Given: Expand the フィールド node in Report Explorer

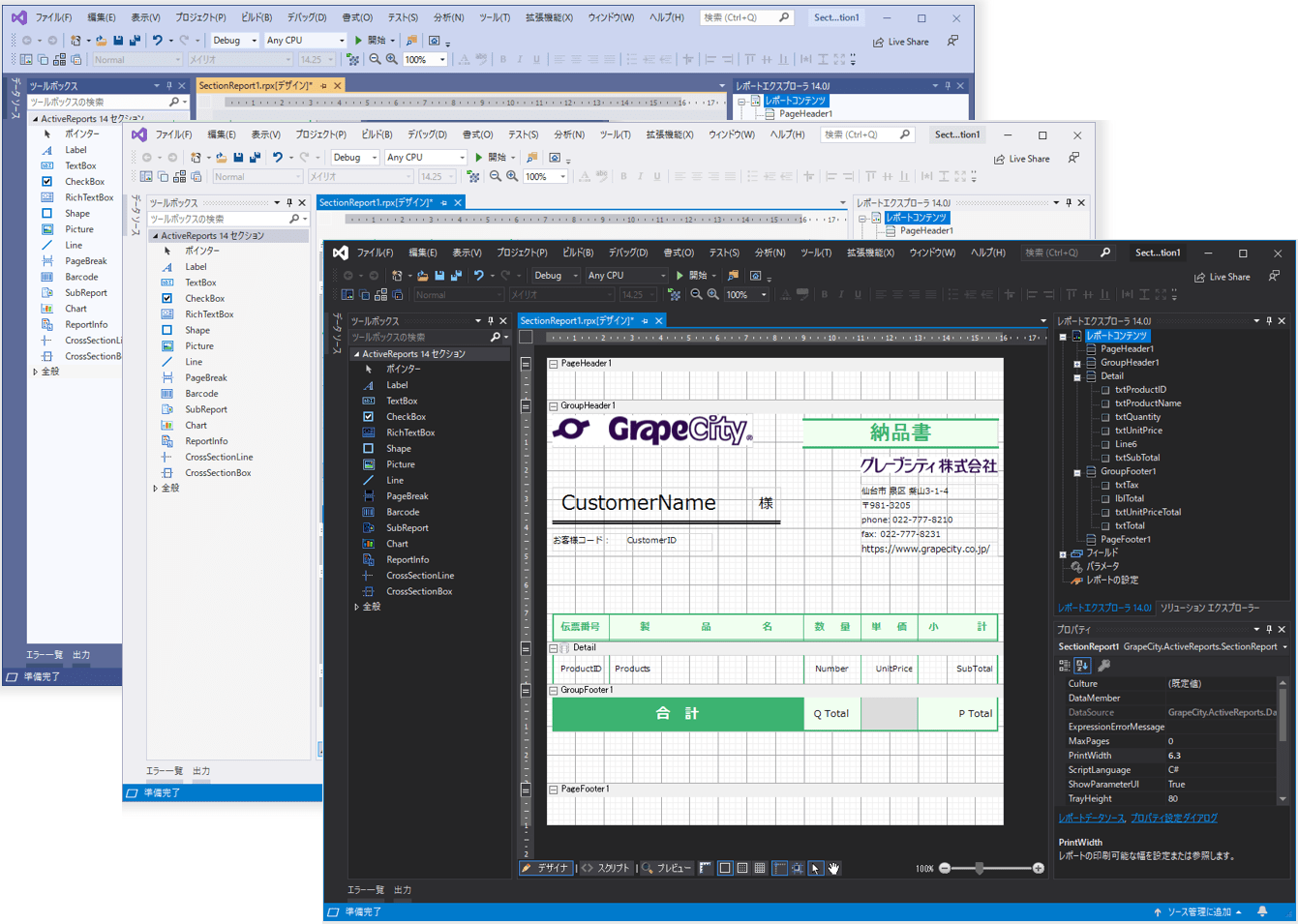Looking at the screenshot, I should (x=1063, y=553).
